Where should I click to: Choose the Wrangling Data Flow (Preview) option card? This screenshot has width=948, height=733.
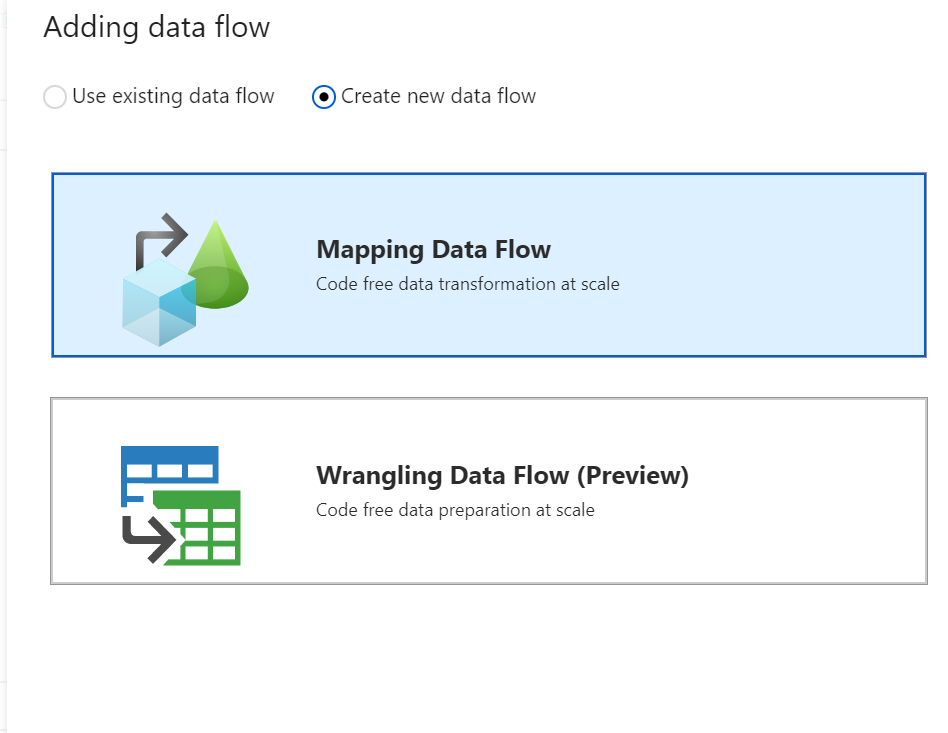pos(489,490)
